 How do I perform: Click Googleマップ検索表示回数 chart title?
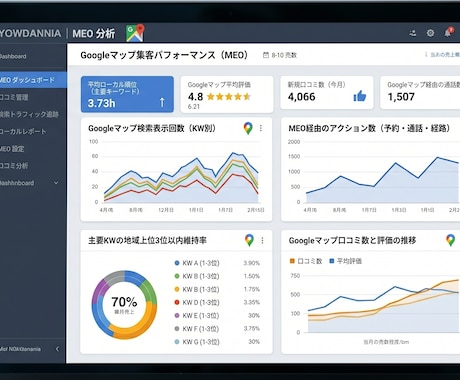point(152,128)
